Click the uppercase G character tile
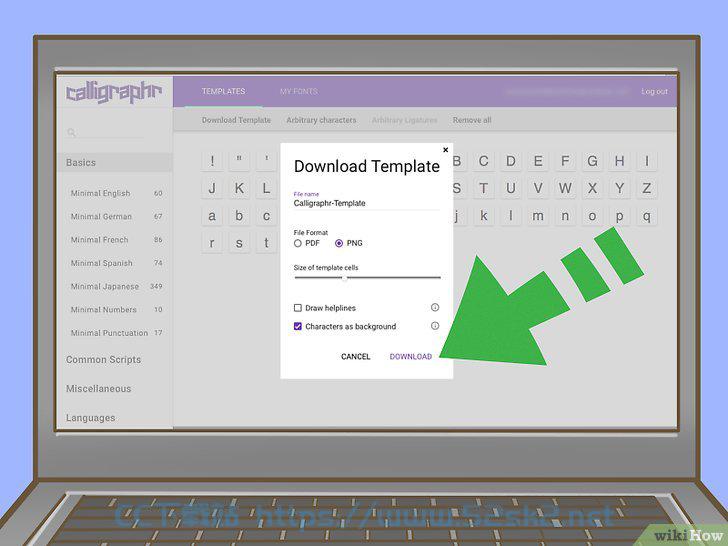 pos(592,161)
